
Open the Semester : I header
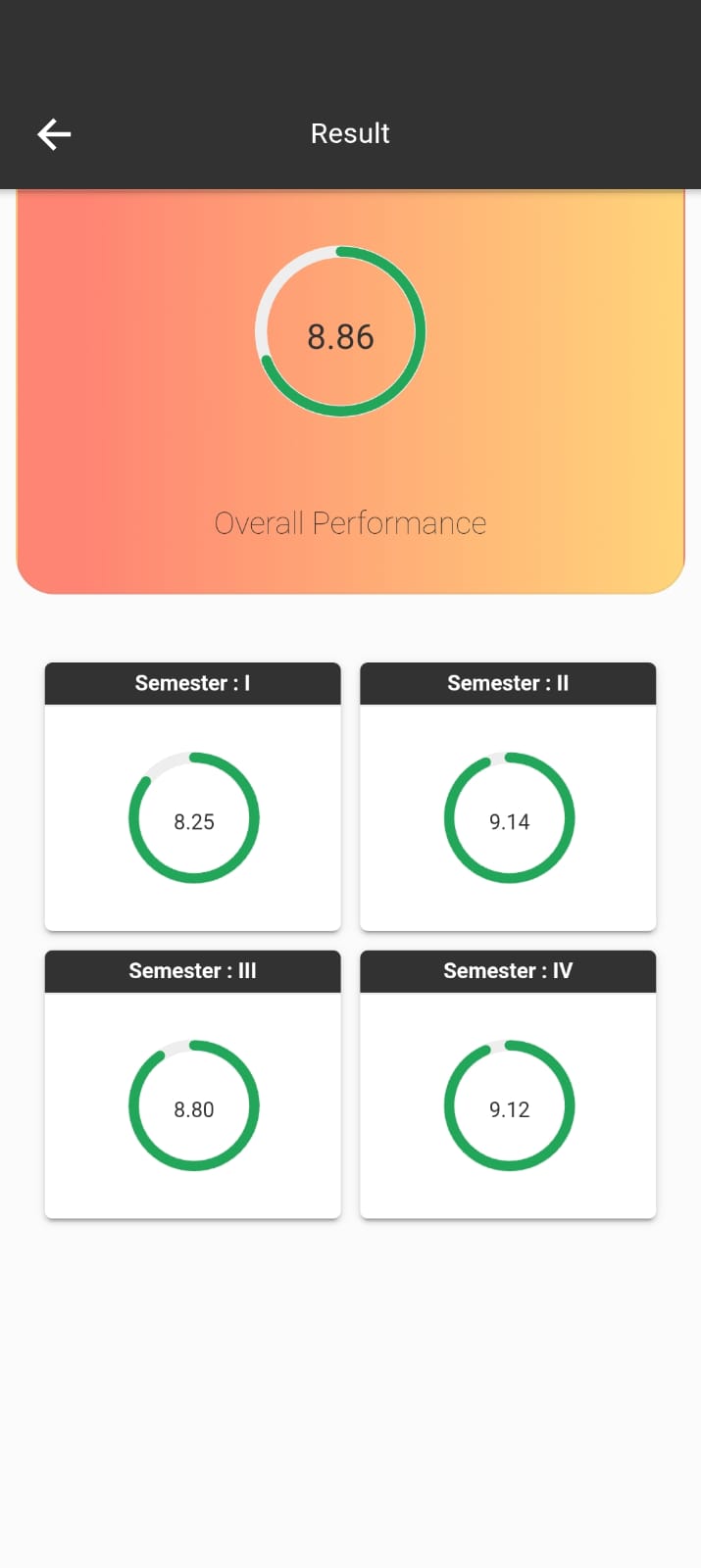192,683
